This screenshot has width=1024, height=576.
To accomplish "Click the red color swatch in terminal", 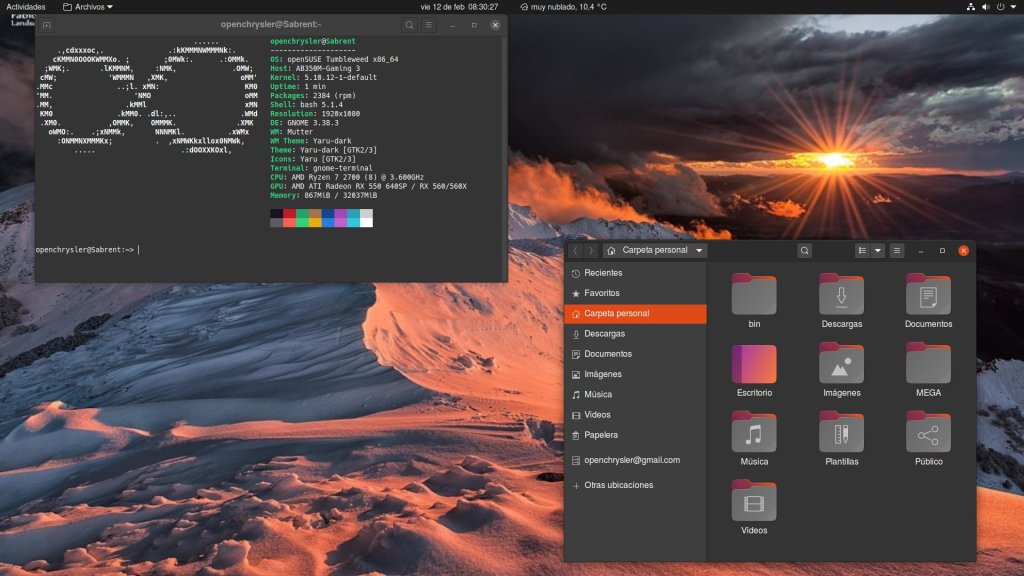I will click(x=289, y=213).
